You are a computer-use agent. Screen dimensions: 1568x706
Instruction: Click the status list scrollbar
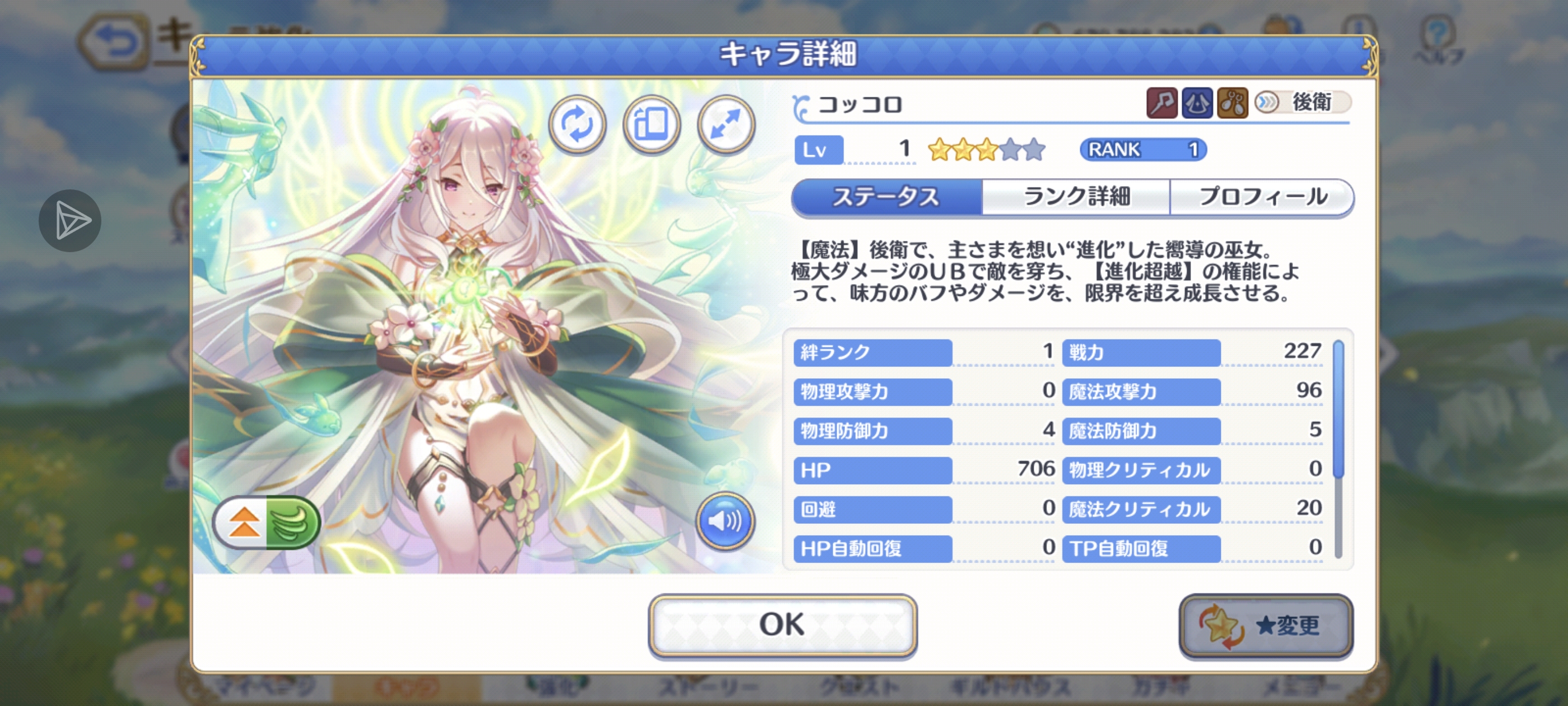click(1338, 449)
